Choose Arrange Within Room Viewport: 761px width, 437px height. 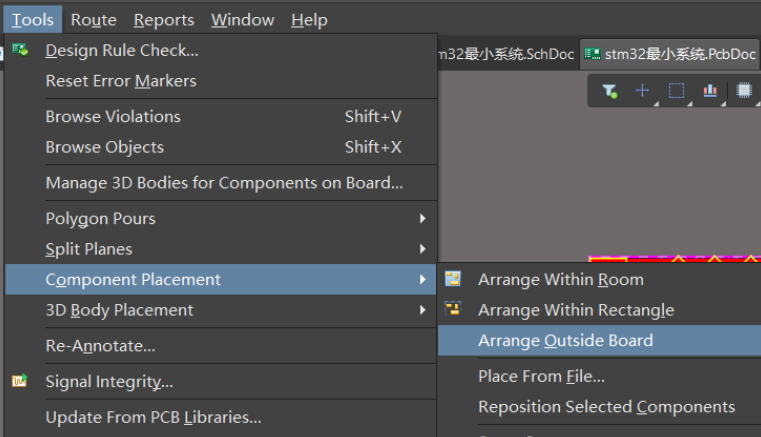pos(599,280)
